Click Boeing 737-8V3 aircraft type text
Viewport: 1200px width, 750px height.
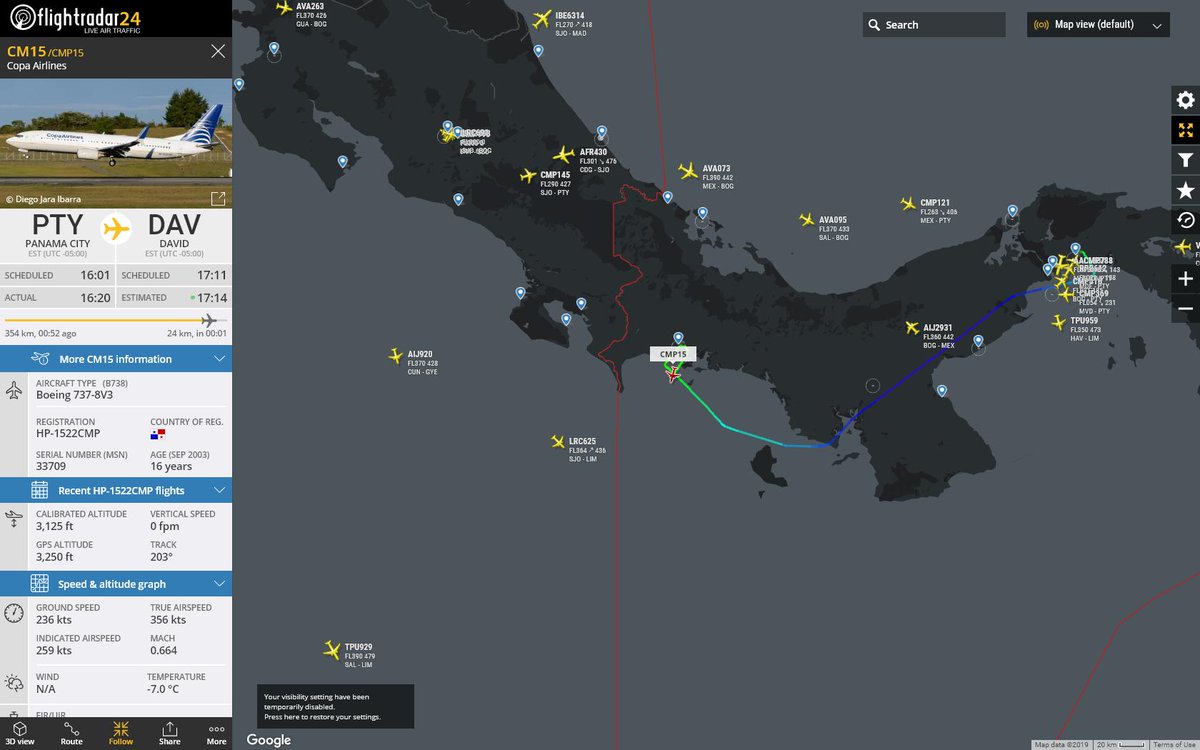coord(74,394)
